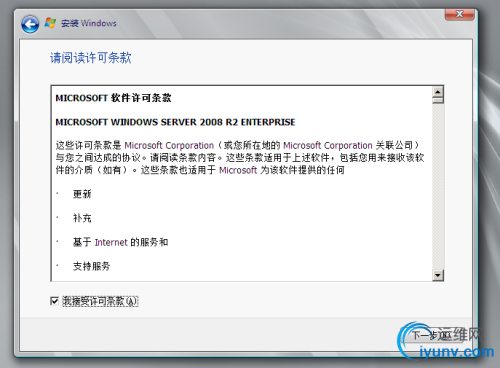Viewport: 500px width, 368px height.
Task: Click the bullet item 补充
Action: [82, 218]
